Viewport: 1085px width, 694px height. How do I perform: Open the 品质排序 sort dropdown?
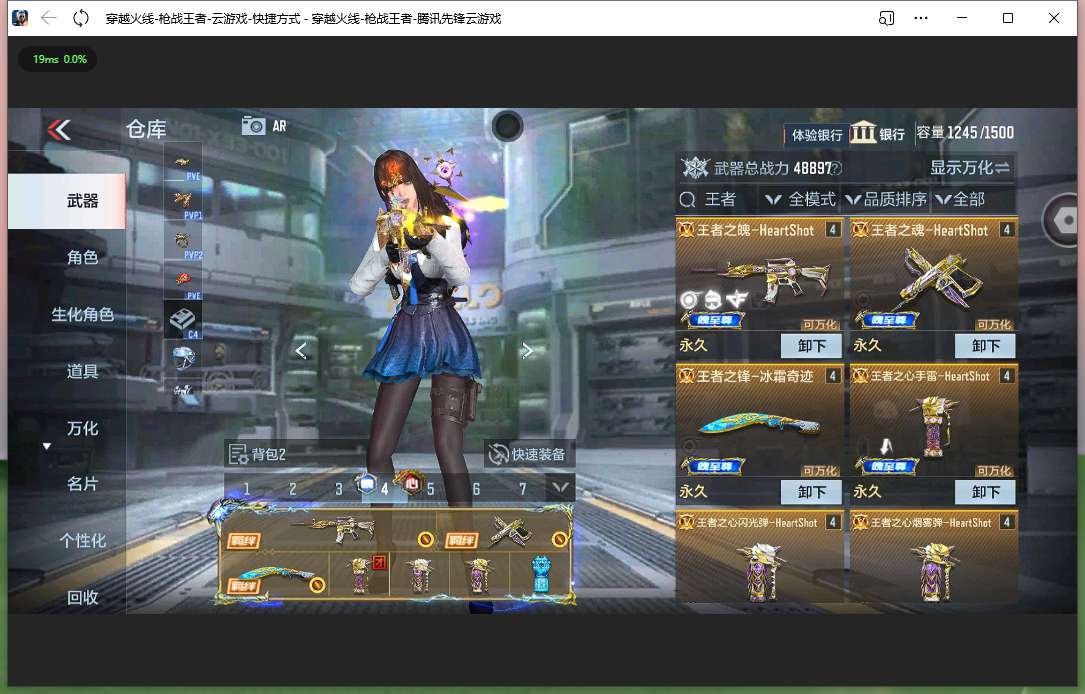coord(886,200)
